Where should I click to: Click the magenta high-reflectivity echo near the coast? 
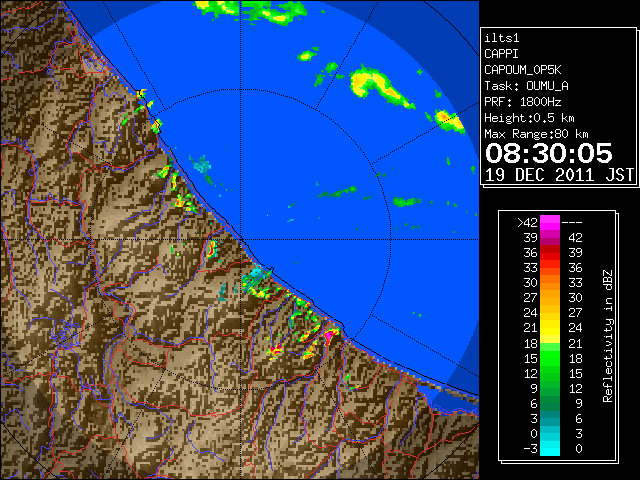[x=329, y=336]
